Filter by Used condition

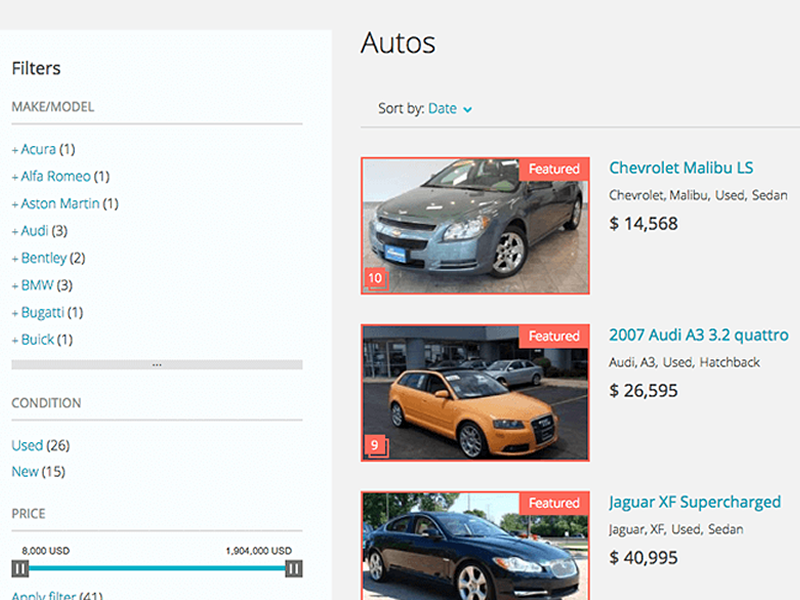pyautogui.click(x=27, y=445)
